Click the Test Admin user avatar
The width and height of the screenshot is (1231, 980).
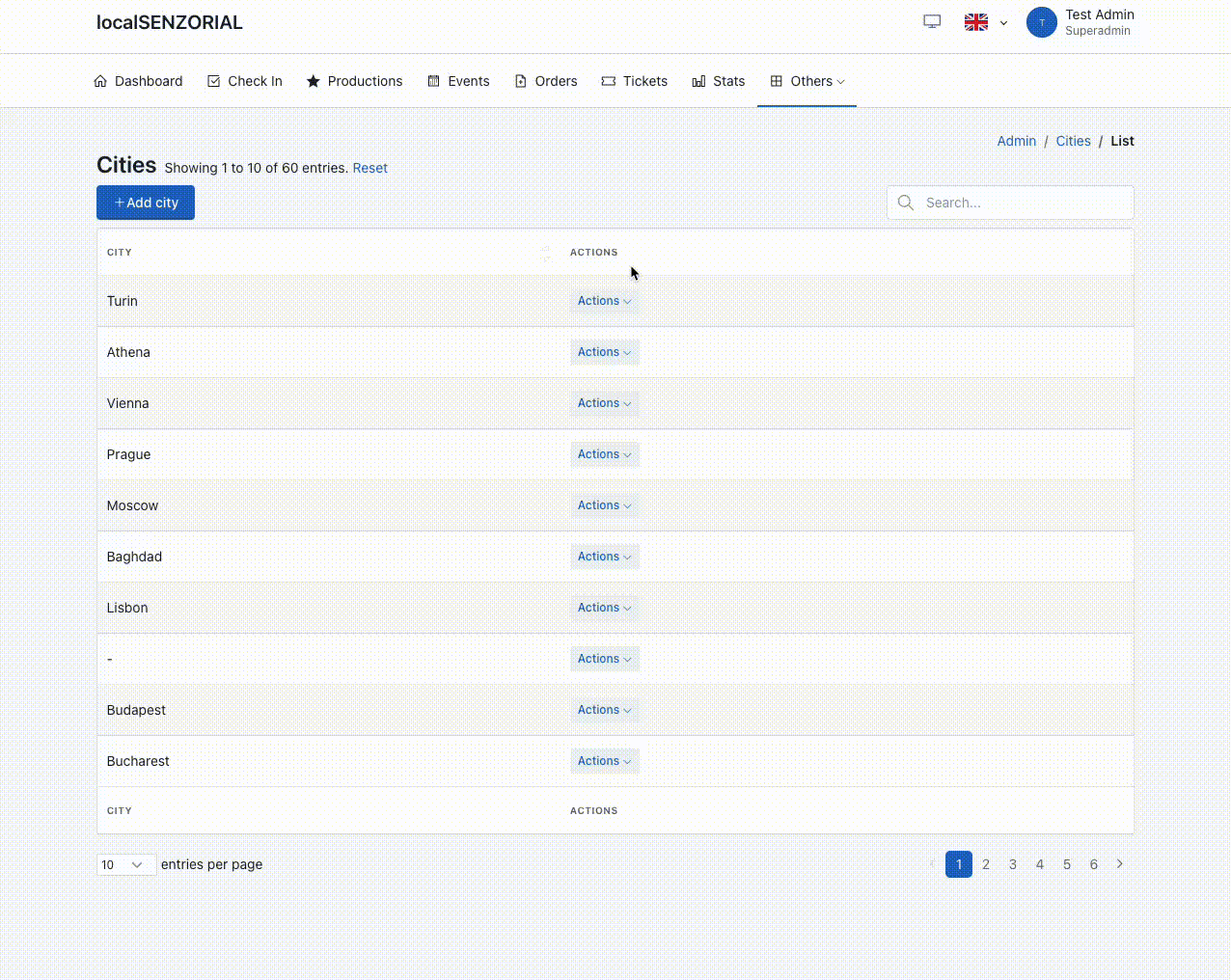[x=1041, y=22]
